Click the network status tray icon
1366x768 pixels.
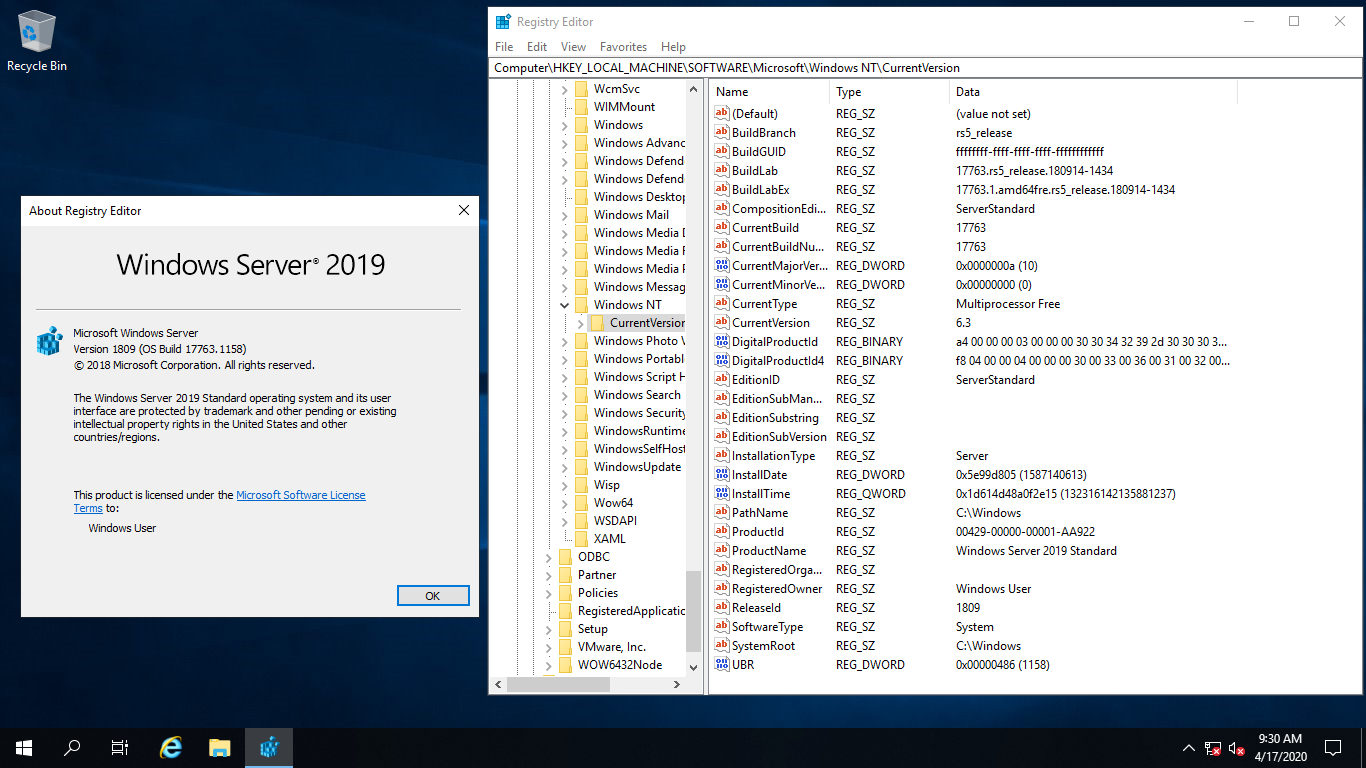tap(1213, 748)
